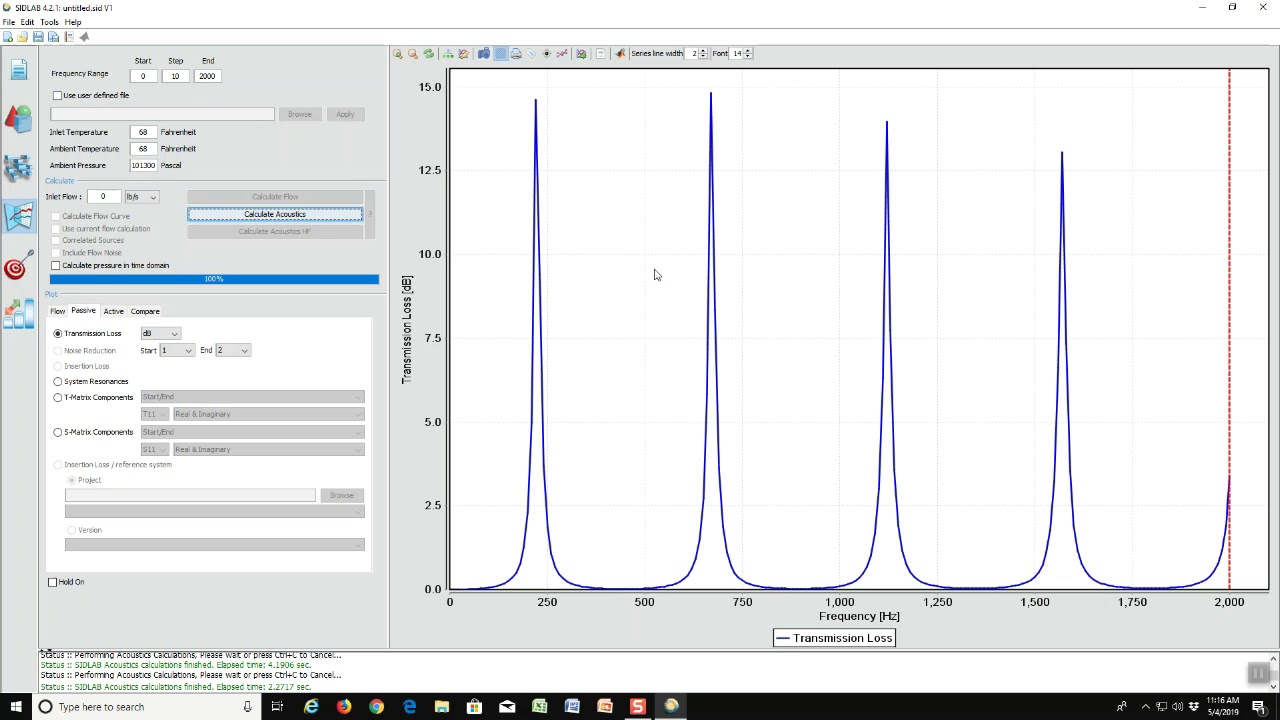Click the print plot icon
The height and width of the screenshot is (720, 1280).
pos(516,54)
